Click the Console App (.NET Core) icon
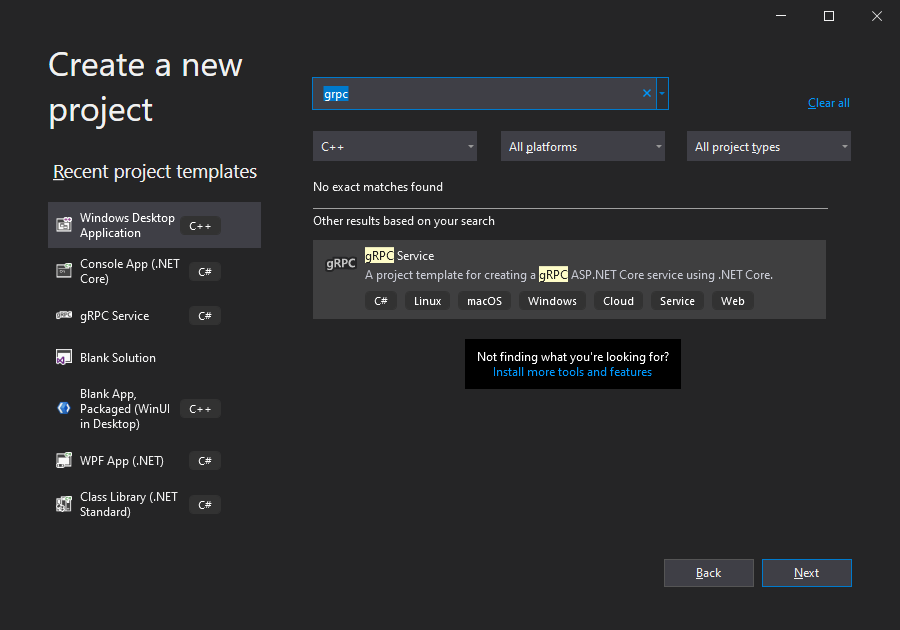This screenshot has height=630, width=900. point(64,270)
